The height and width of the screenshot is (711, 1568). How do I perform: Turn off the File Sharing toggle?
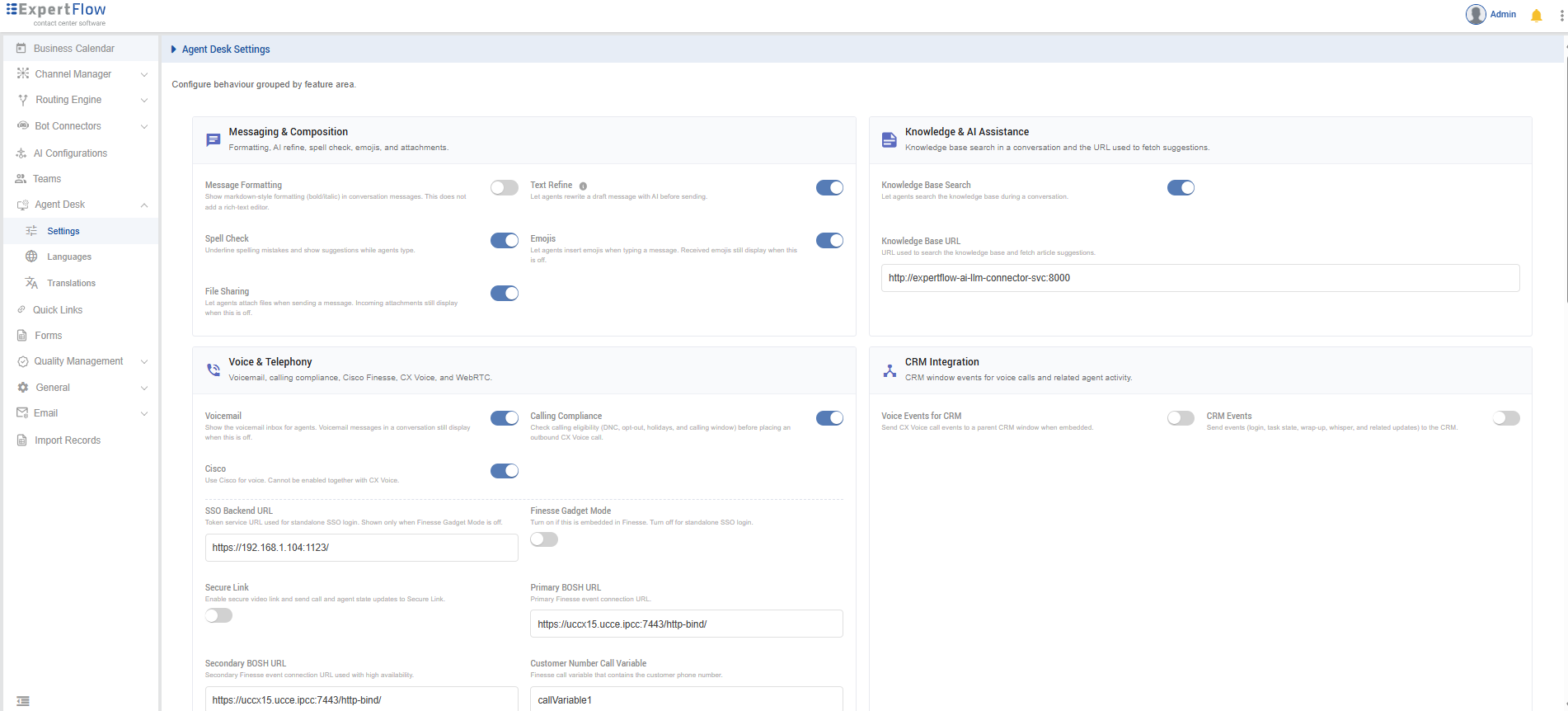505,293
